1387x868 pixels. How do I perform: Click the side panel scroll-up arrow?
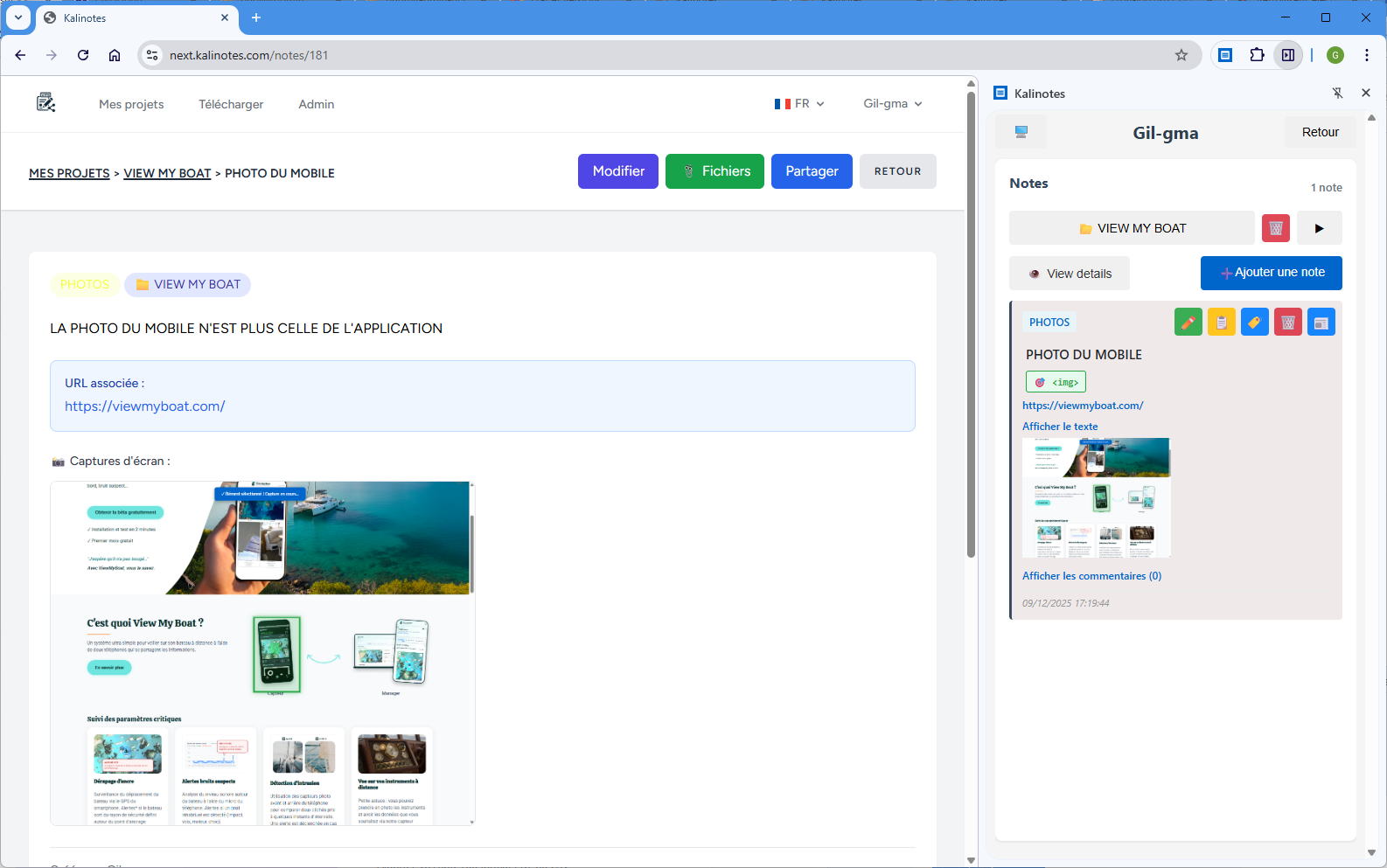click(1371, 117)
